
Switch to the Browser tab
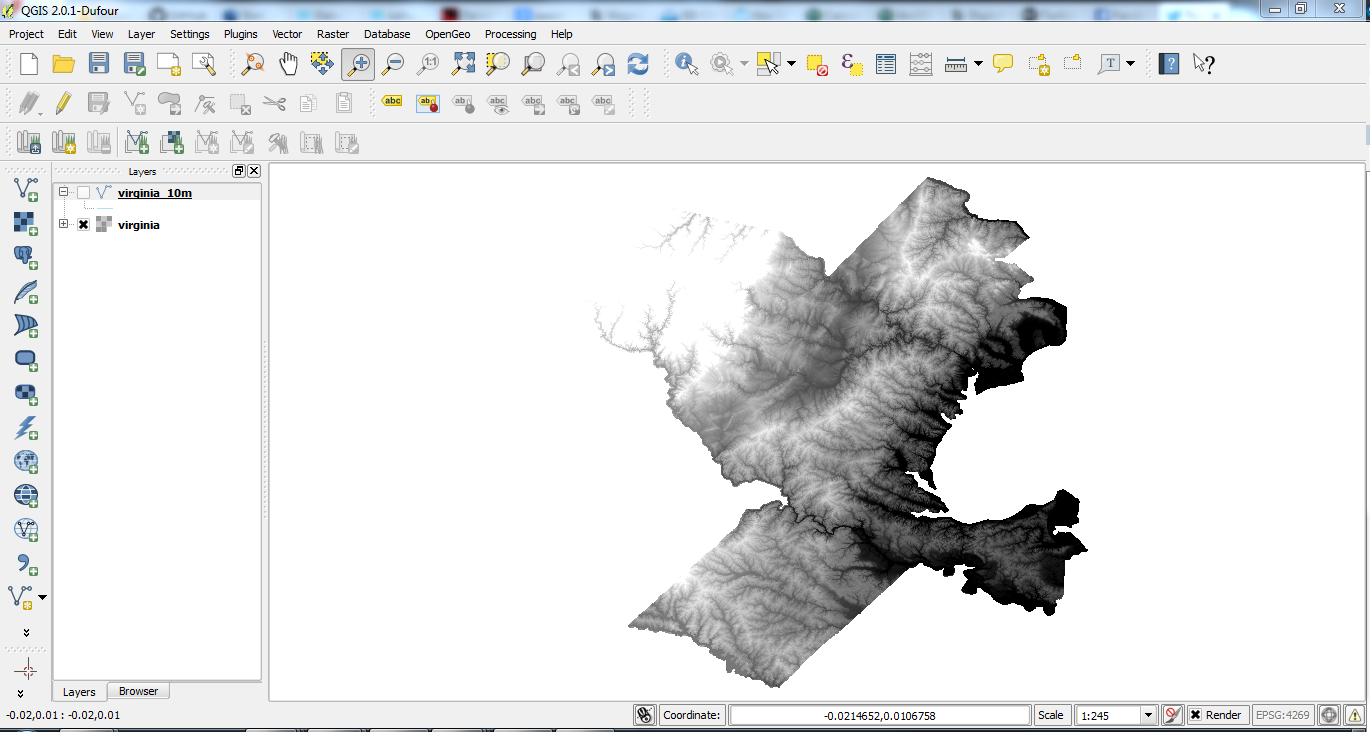coord(137,691)
